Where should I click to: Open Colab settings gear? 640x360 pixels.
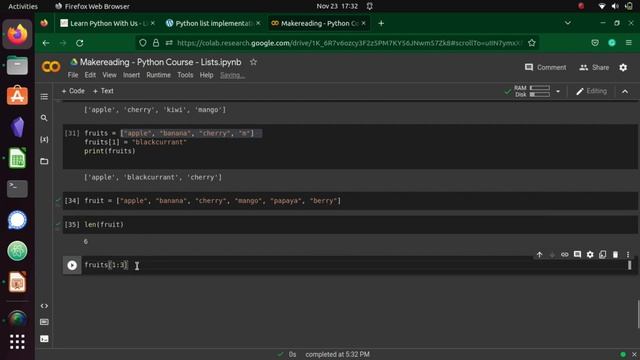pos(623,67)
